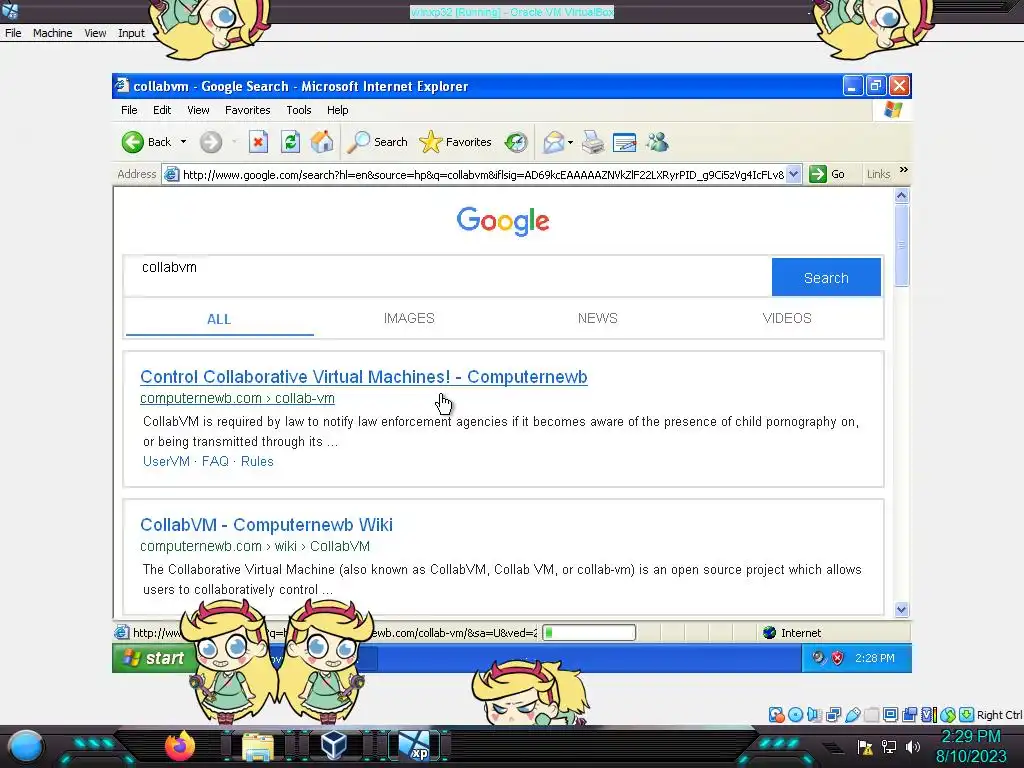Screen dimensions: 1024x768
Task: Open the Rules sitelink
Action: (x=257, y=461)
